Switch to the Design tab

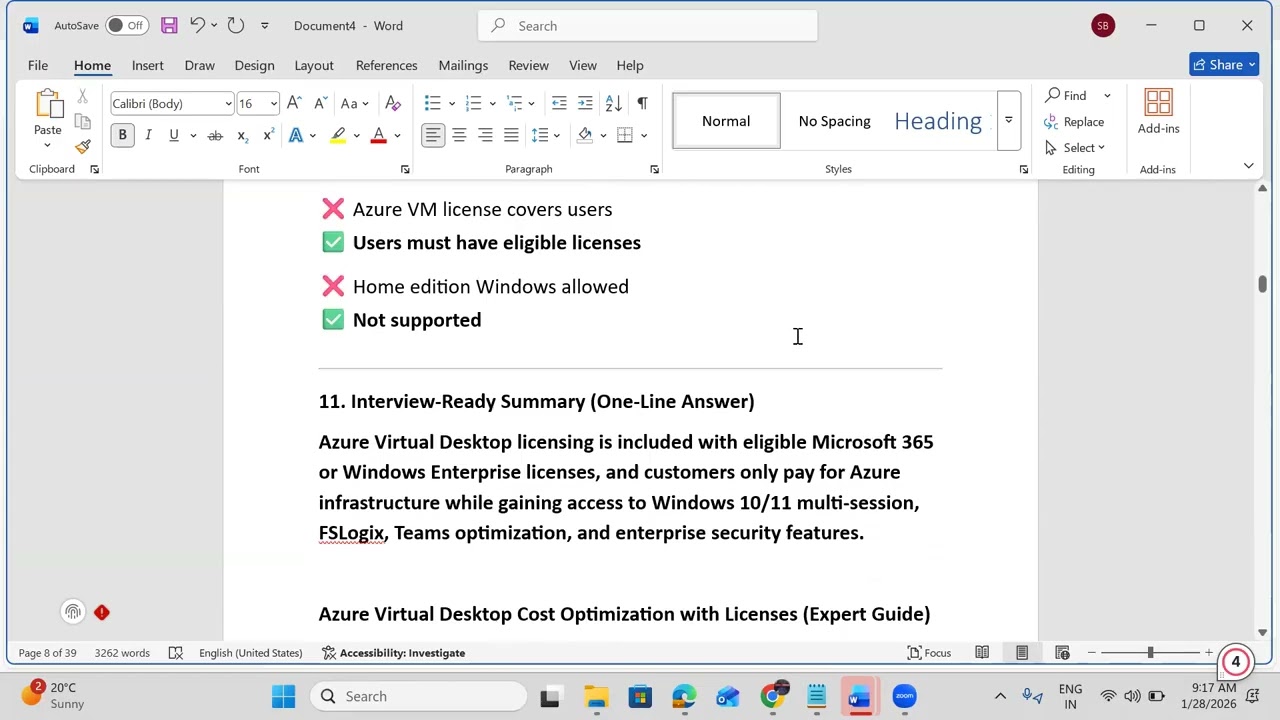254,65
